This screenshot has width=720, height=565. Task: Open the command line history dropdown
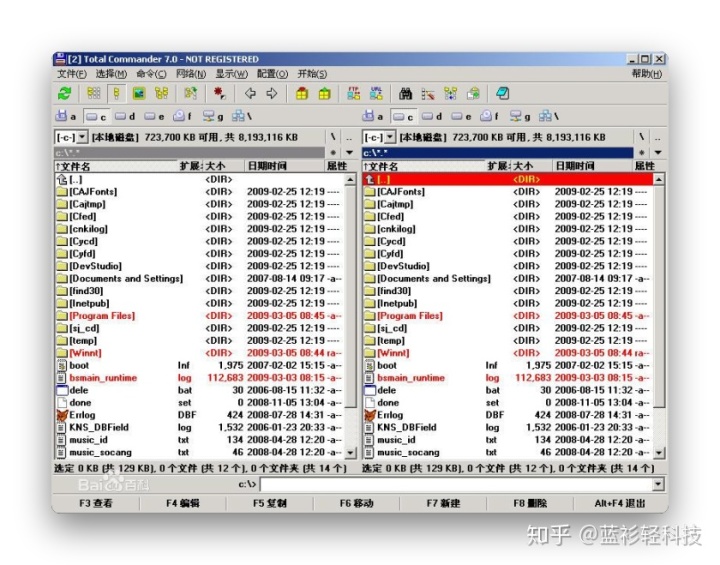click(x=658, y=484)
